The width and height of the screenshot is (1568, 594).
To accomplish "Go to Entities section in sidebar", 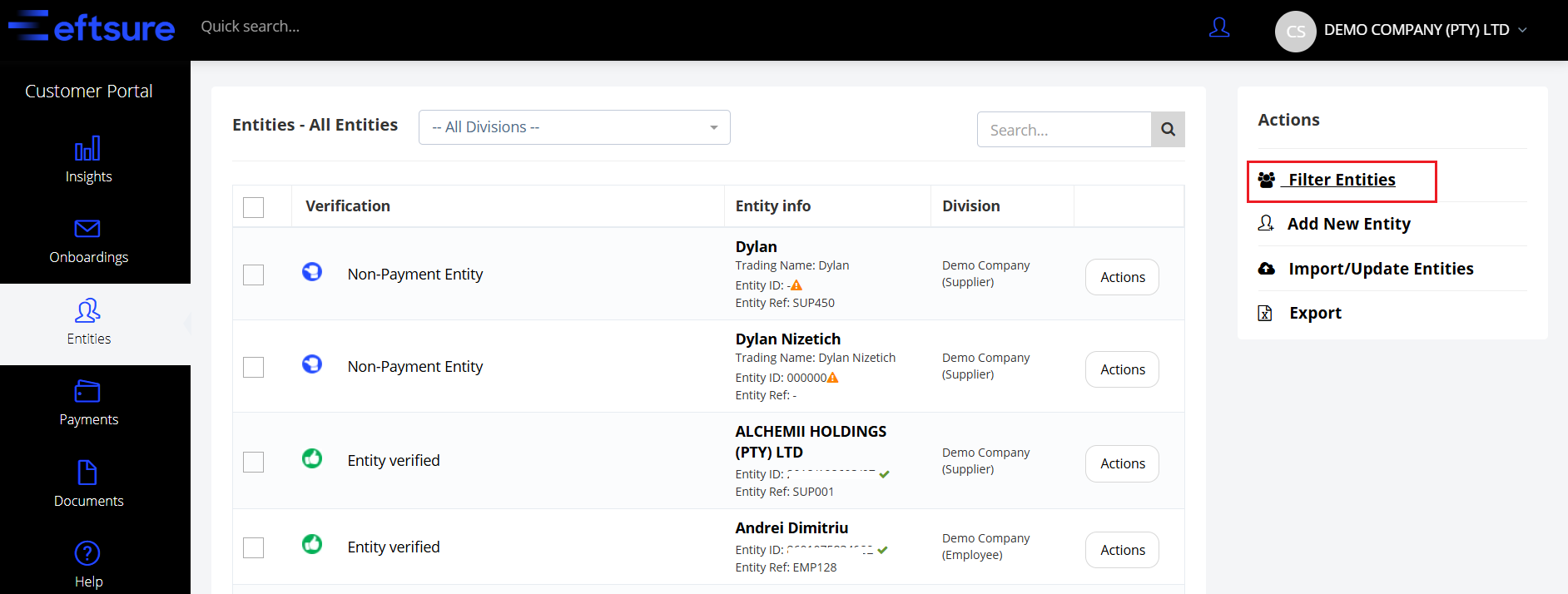I will [88, 323].
